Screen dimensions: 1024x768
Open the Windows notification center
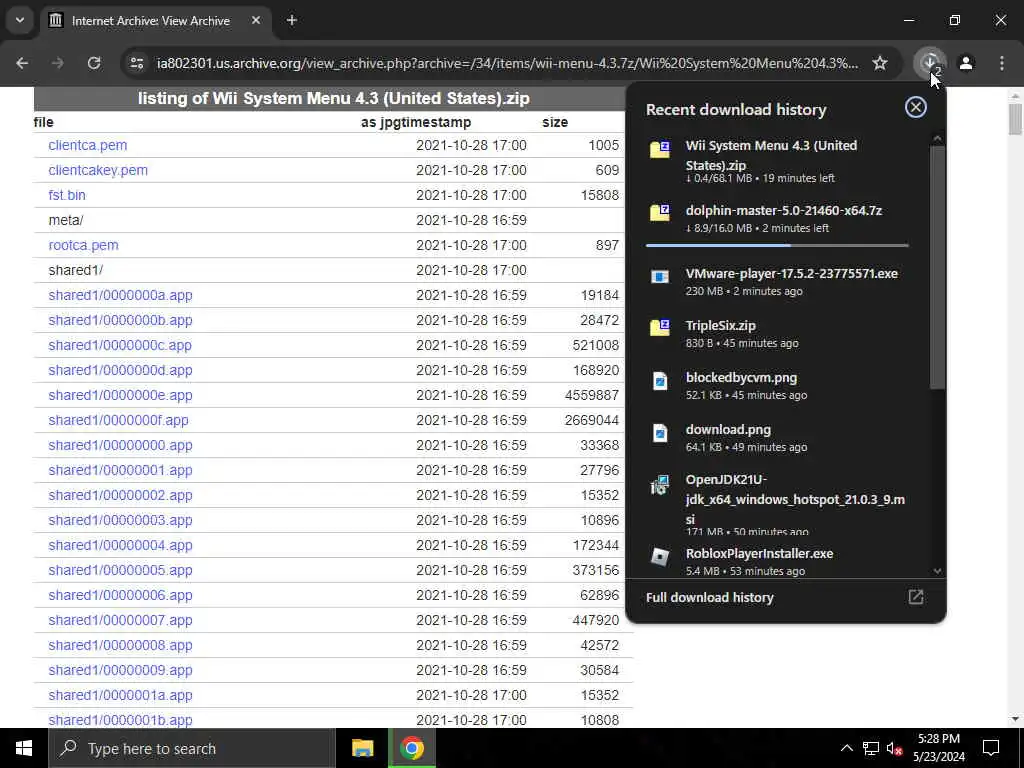click(x=991, y=748)
